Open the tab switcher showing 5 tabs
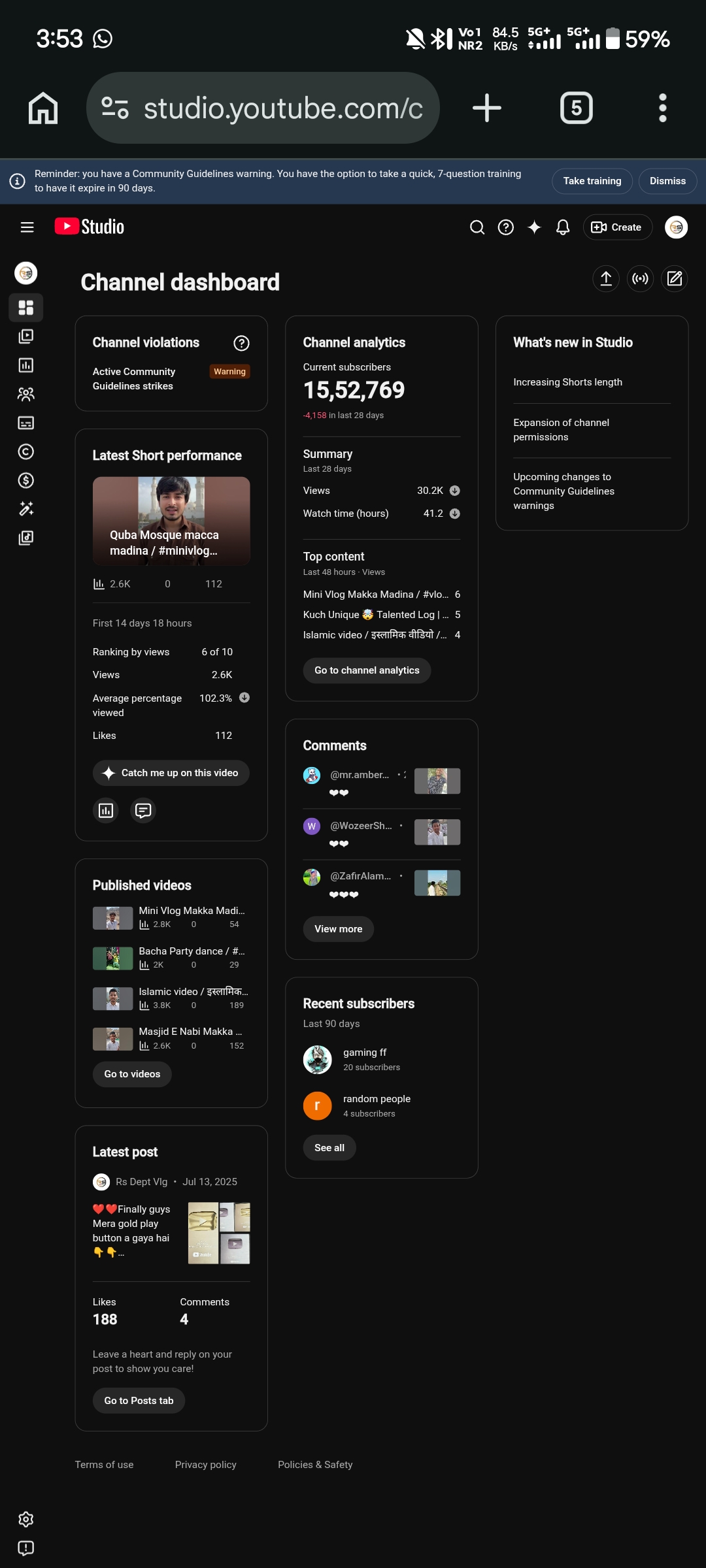Viewport: 706px width, 1568px height. tap(577, 108)
